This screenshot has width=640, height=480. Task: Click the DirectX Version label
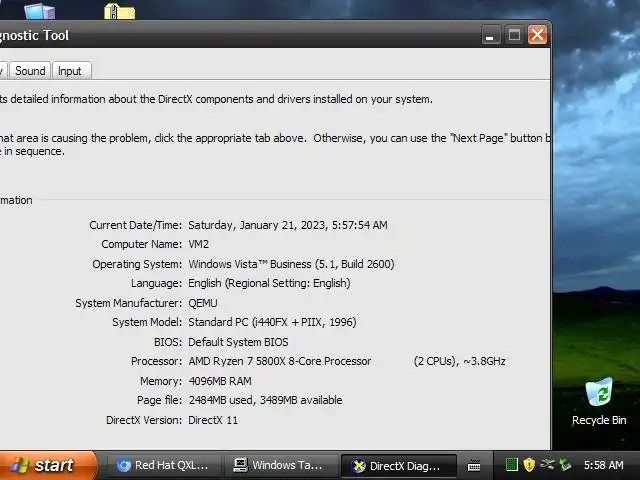tap(144, 420)
